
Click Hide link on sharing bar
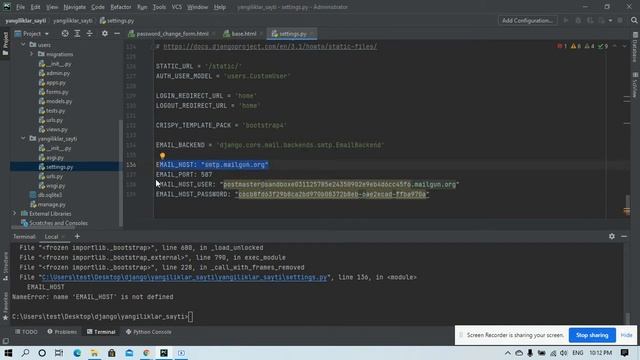(626, 335)
